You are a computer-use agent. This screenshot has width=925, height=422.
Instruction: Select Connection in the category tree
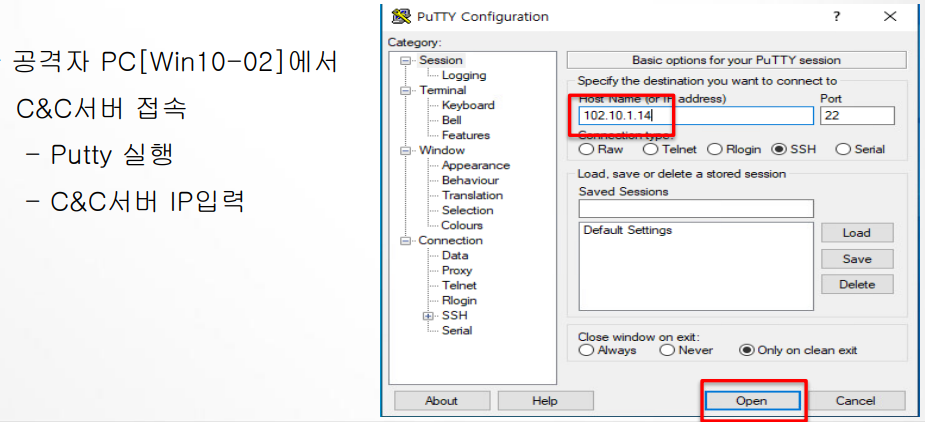(450, 241)
